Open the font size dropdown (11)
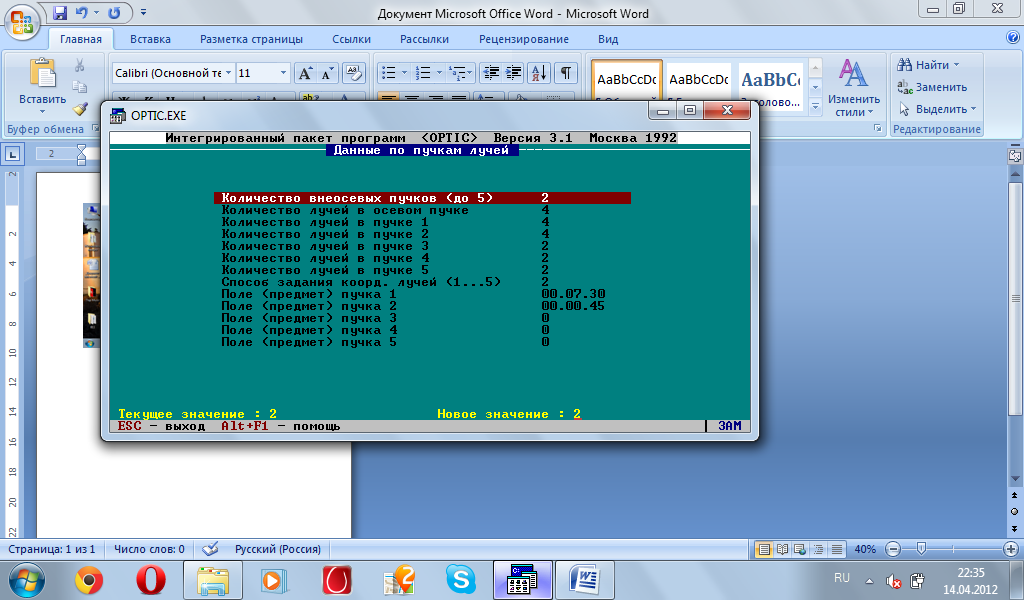Image resolution: width=1024 pixels, height=600 pixels. click(283, 73)
